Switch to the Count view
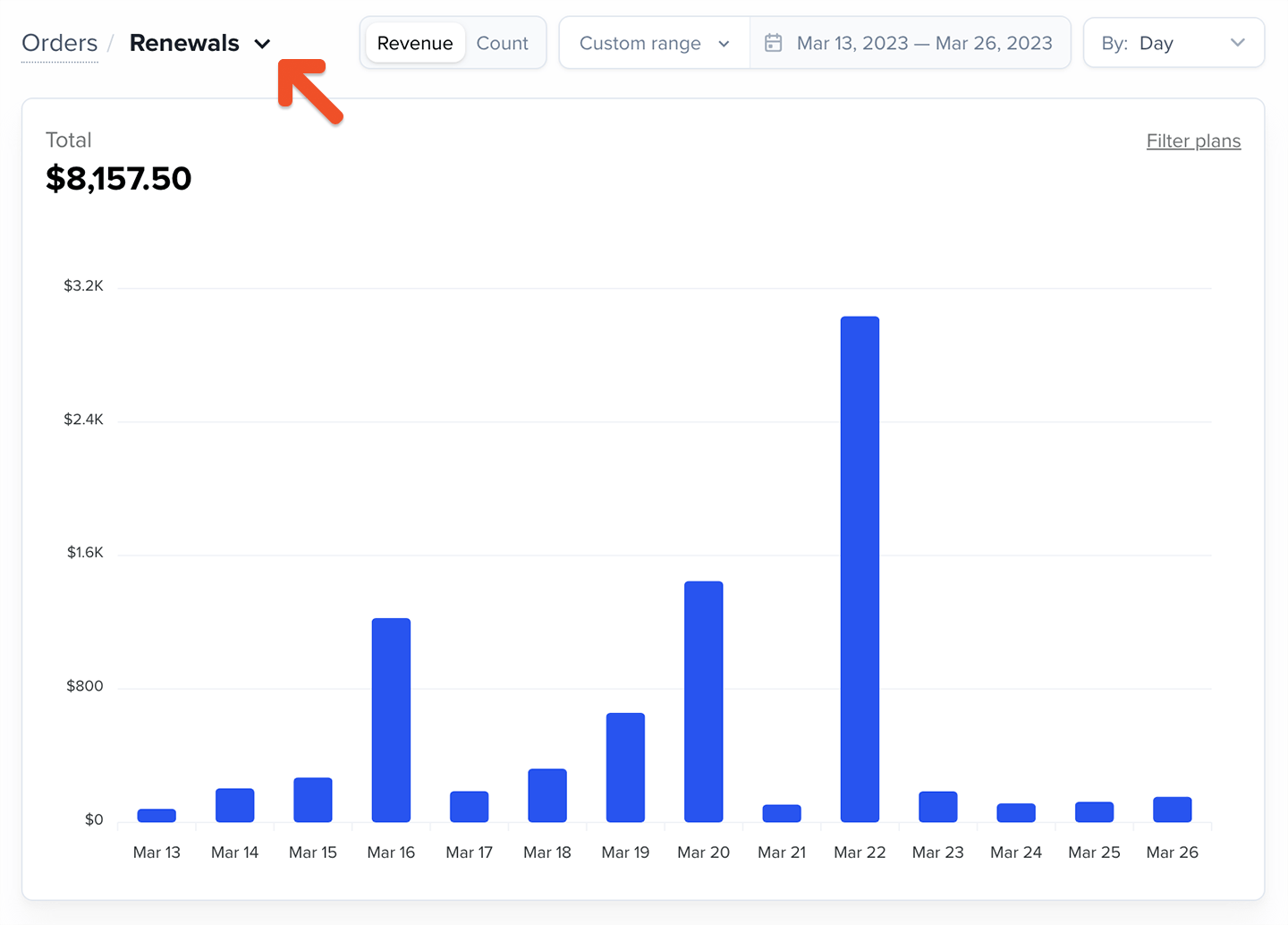The image size is (1288, 925). [x=502, y=43]
